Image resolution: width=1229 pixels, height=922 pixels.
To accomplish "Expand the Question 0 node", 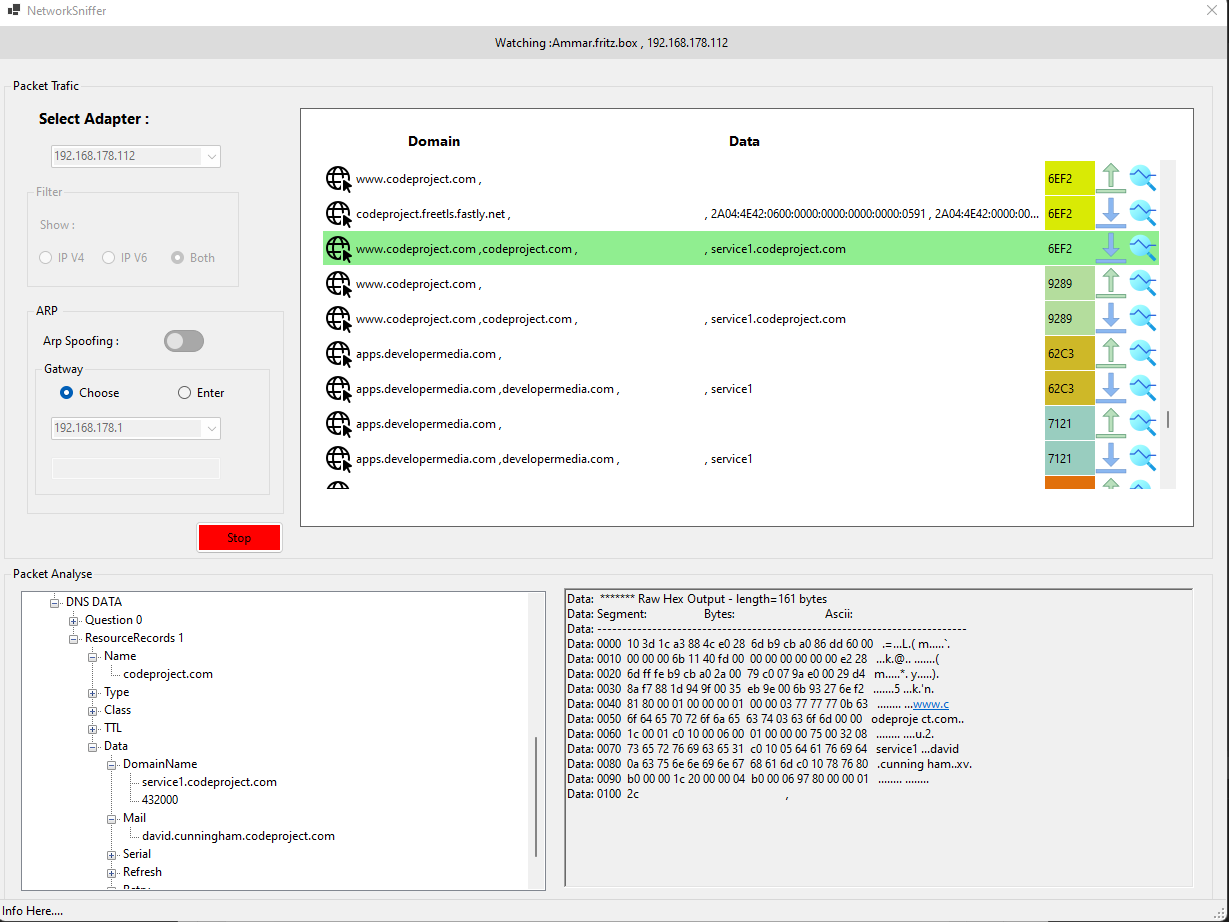I will [x=73, y=620].
